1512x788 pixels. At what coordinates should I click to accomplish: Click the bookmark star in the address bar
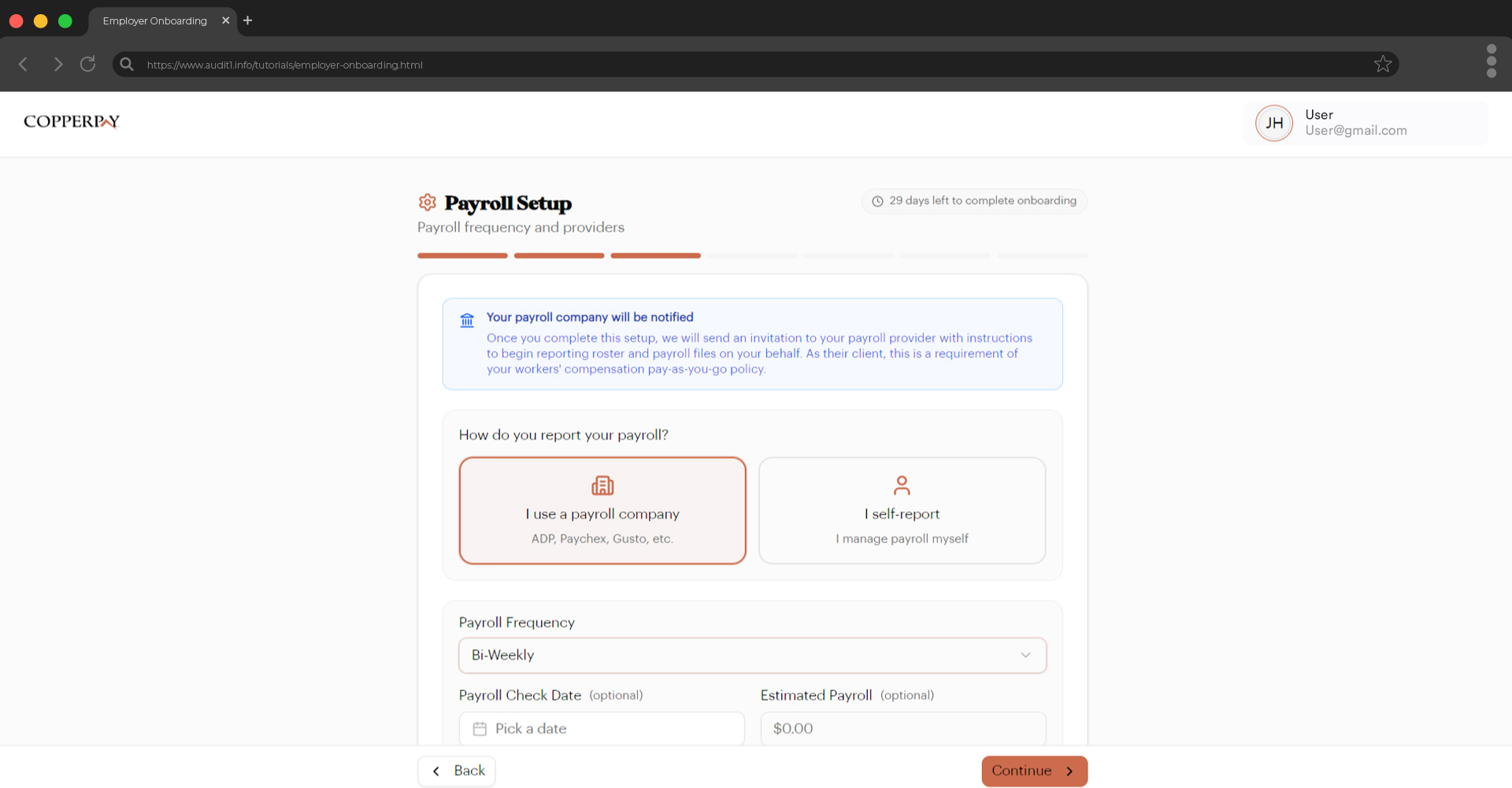pyautogui.click(x=1383, y=64)
